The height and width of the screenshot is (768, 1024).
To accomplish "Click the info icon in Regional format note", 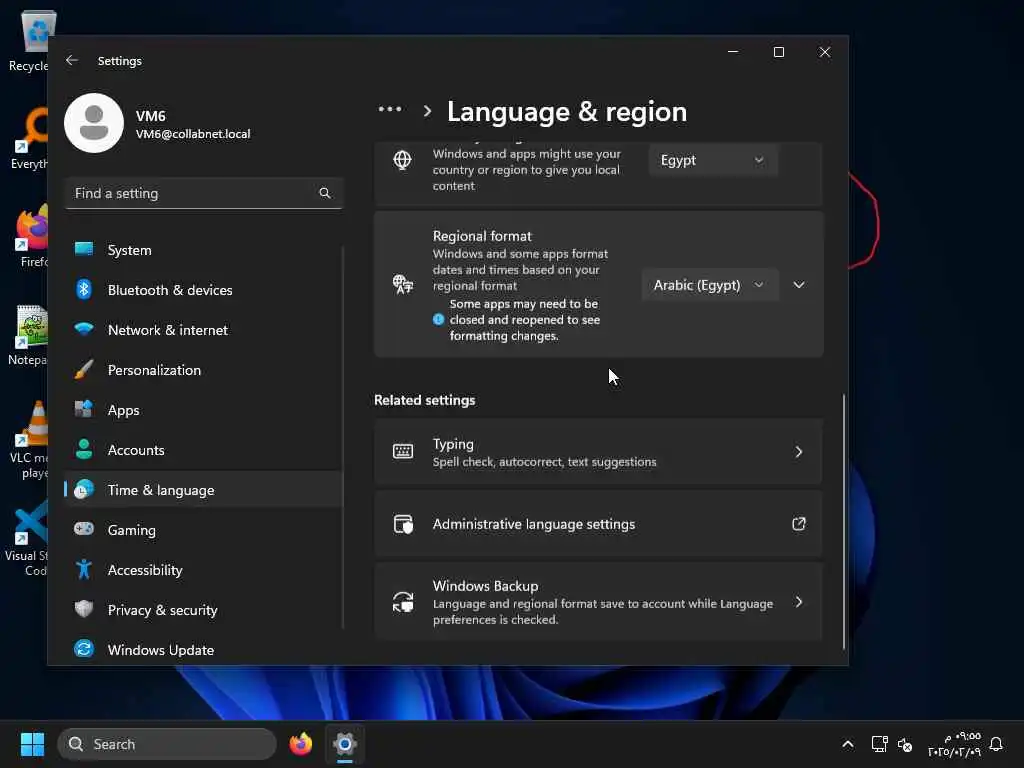I will pos(439,319).
